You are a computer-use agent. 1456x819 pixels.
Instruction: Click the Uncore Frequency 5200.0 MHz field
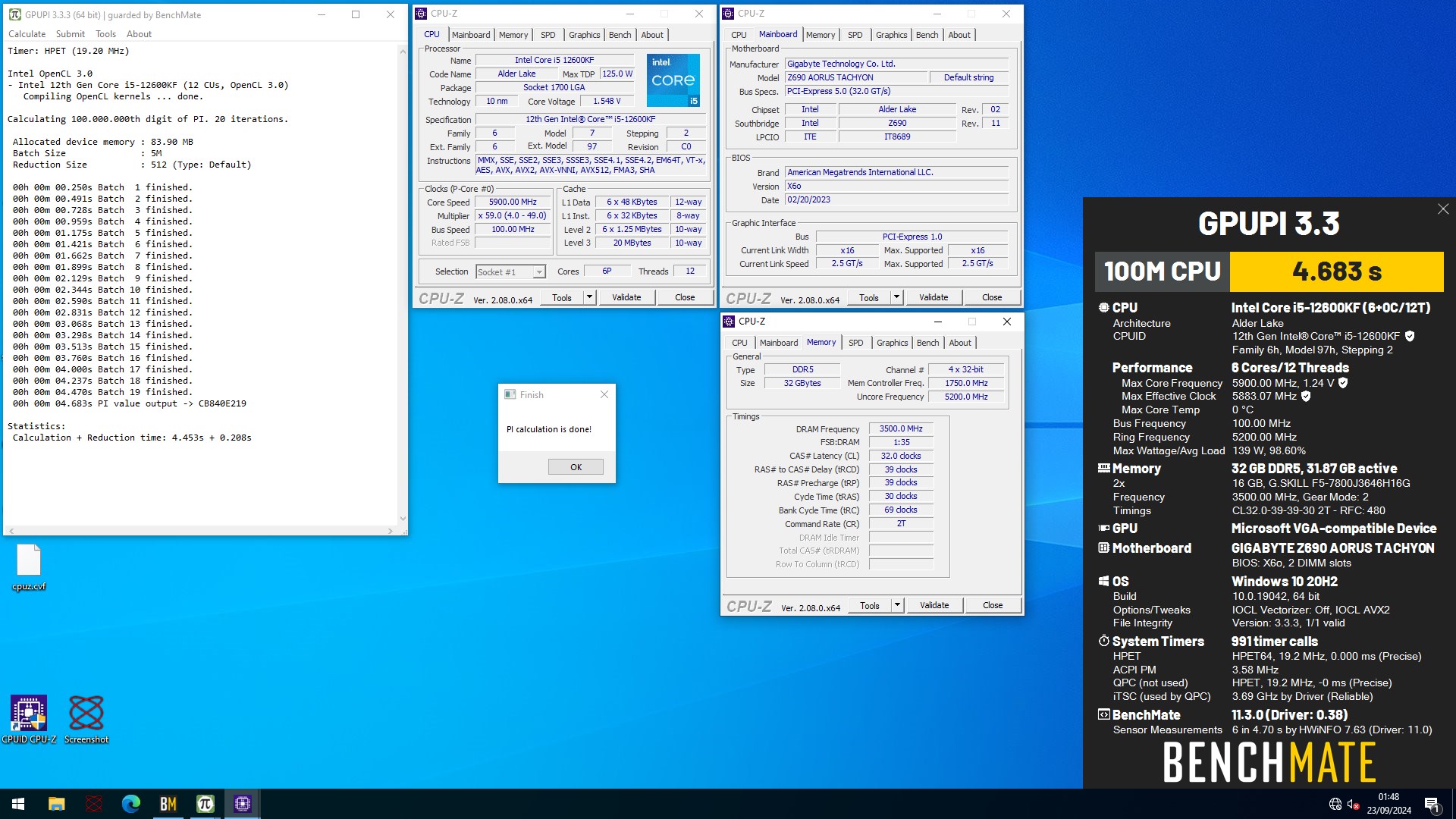click(x=966, y=397)
